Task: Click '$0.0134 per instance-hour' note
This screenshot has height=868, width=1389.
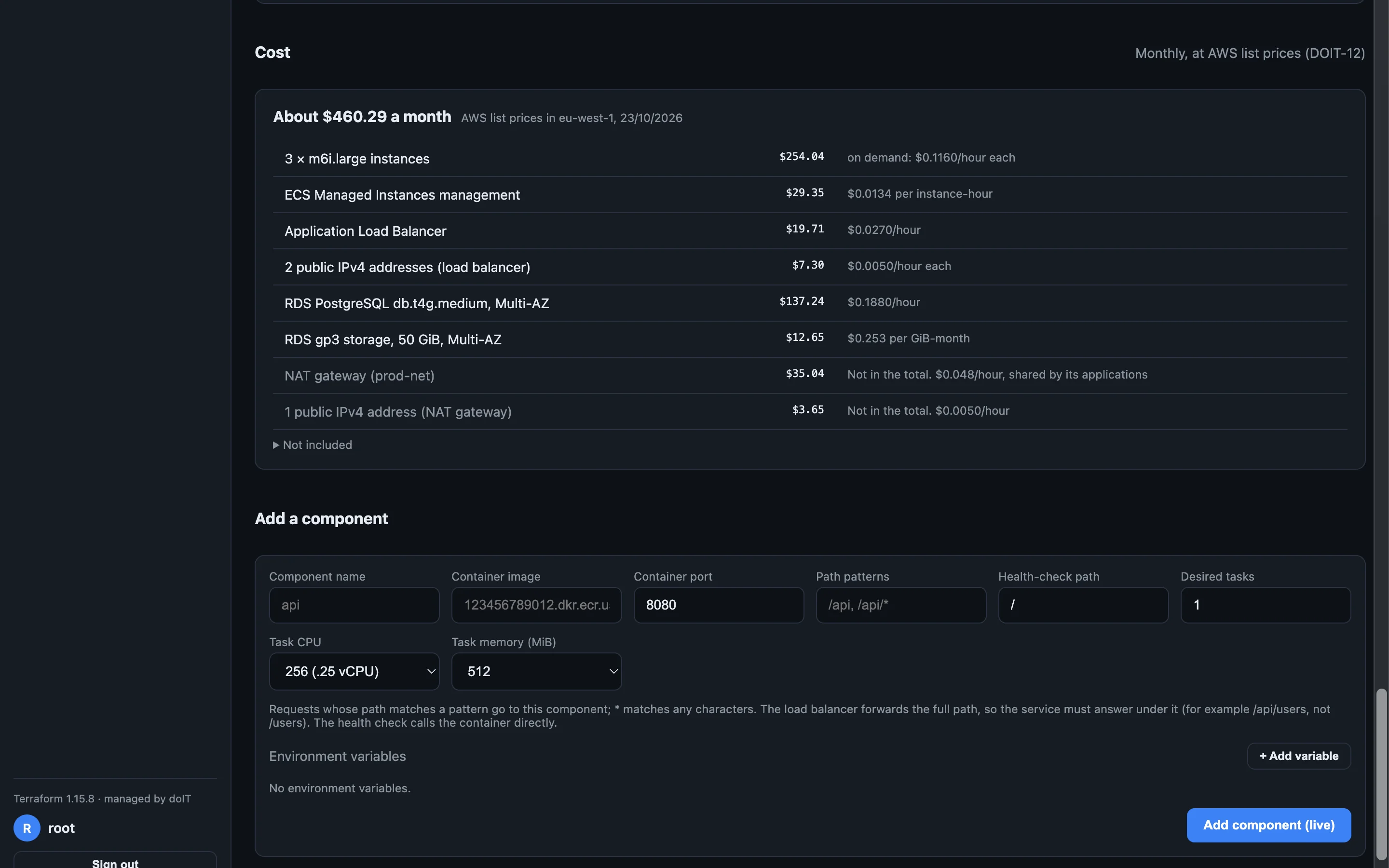Action: (x=920, y=193)
